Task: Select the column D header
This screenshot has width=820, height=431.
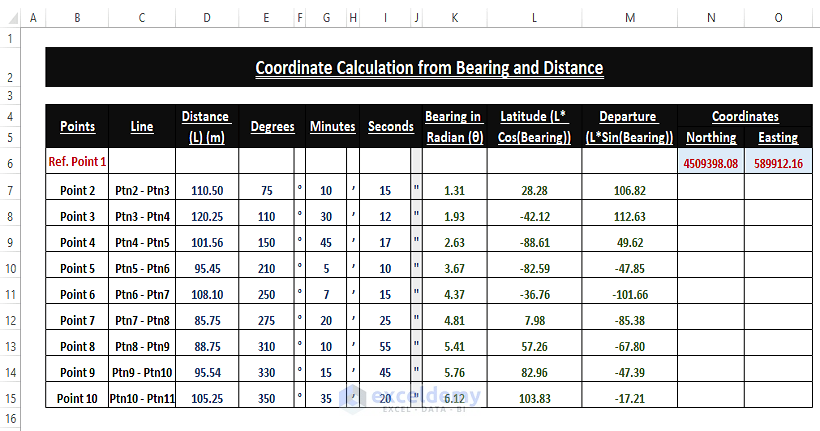Action: click(x=206, y=18)
